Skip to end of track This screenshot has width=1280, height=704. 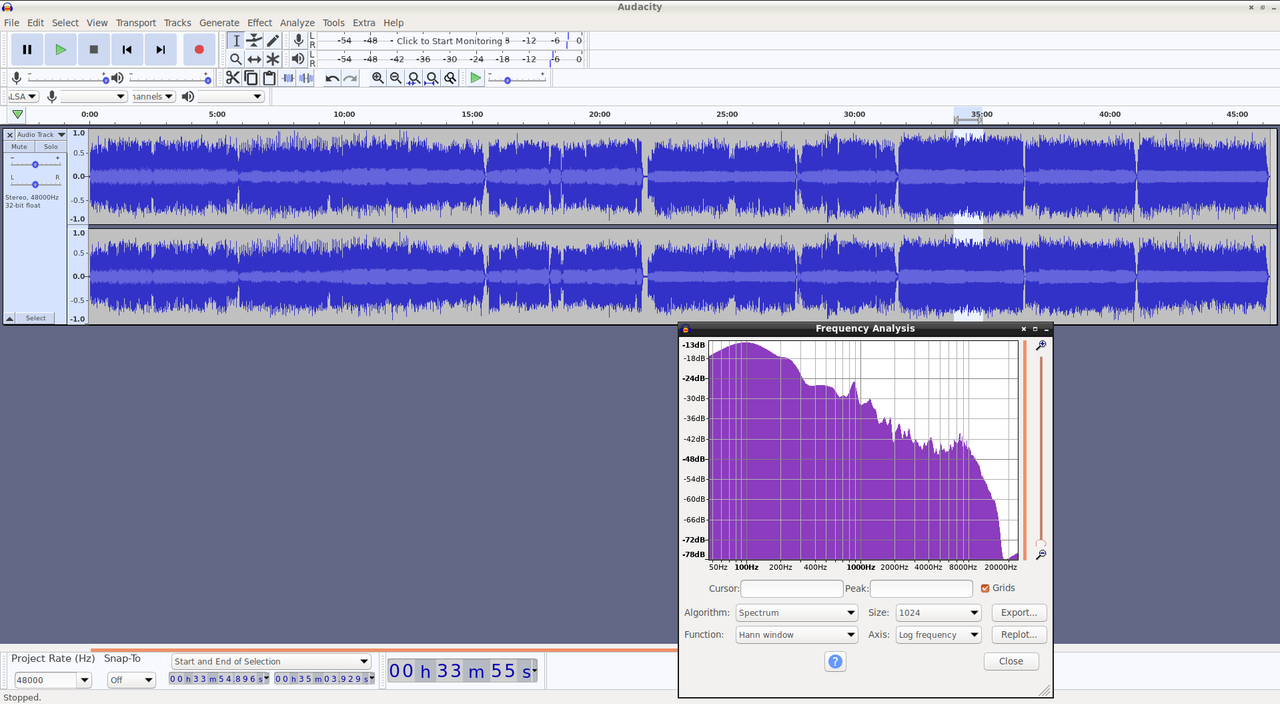160,49
